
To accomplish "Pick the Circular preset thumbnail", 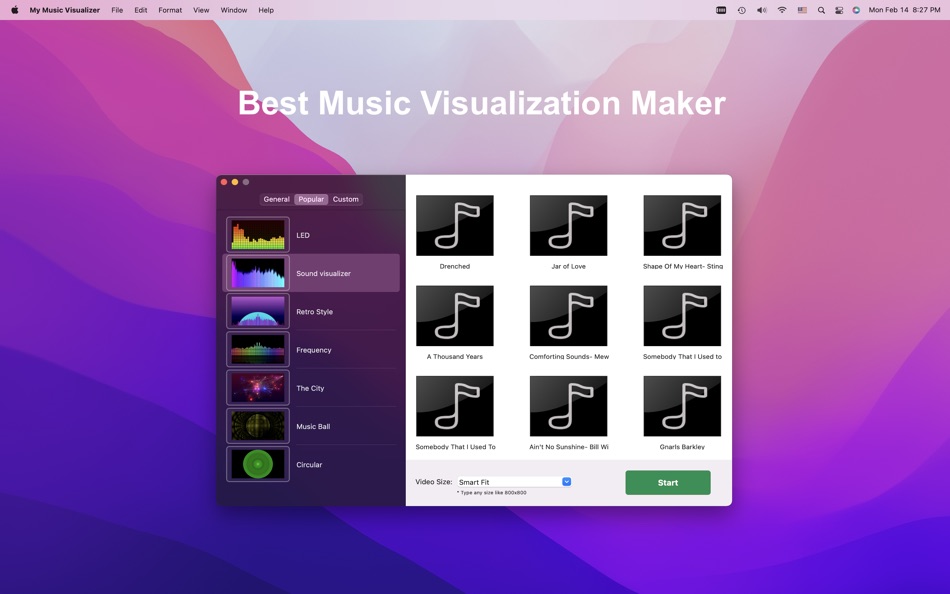I will tap(257, 464).
